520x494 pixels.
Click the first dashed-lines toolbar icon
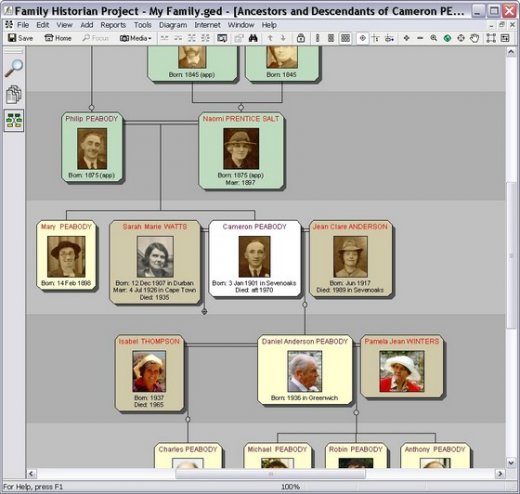coord(164,38)
